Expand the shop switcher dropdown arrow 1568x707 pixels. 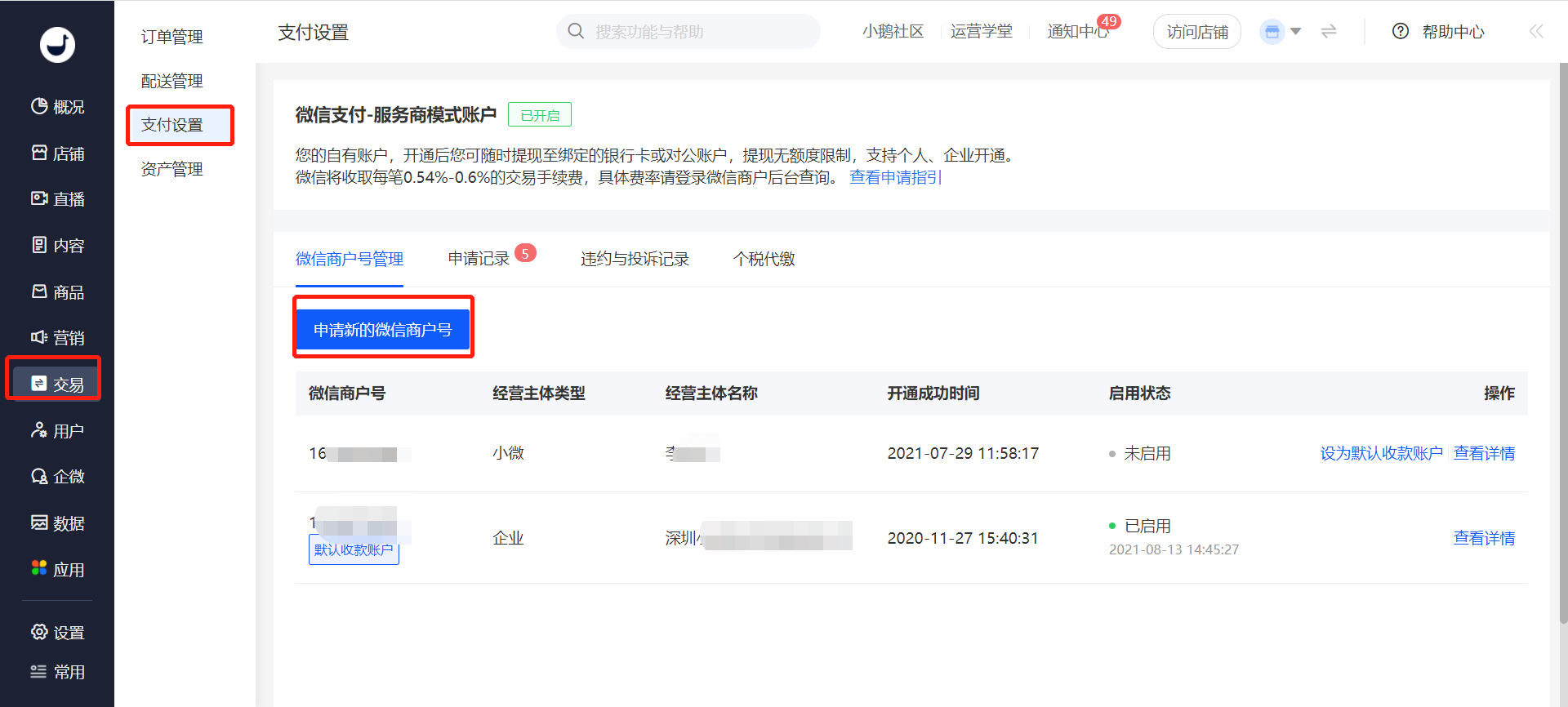1295,32
